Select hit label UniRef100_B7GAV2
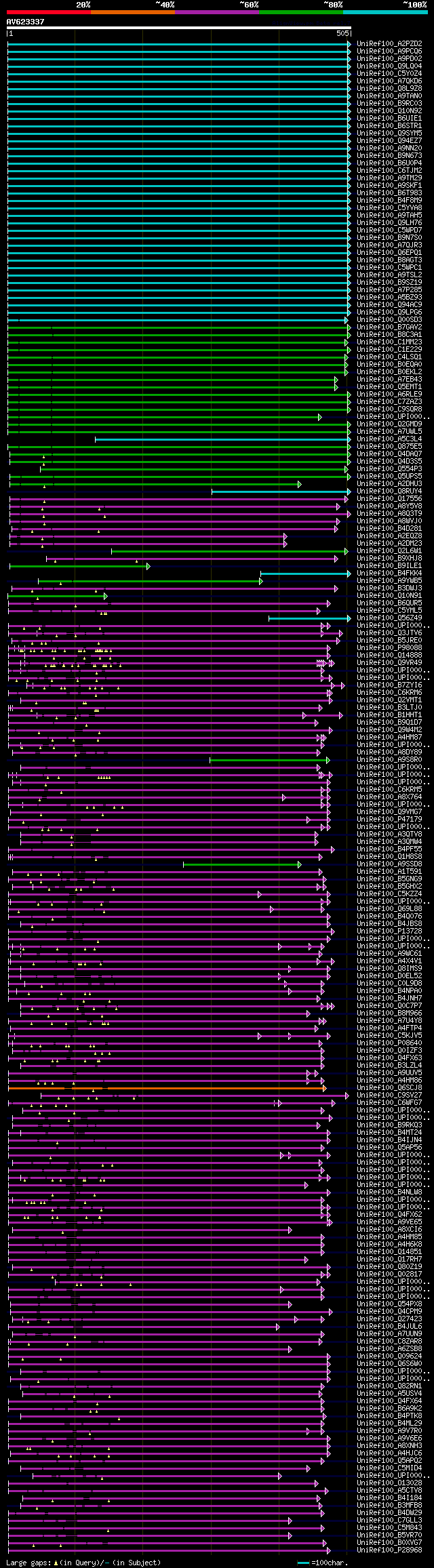The height and width of the screenshot is (1568, 434). pyautogui.click(x=389, y=327)
